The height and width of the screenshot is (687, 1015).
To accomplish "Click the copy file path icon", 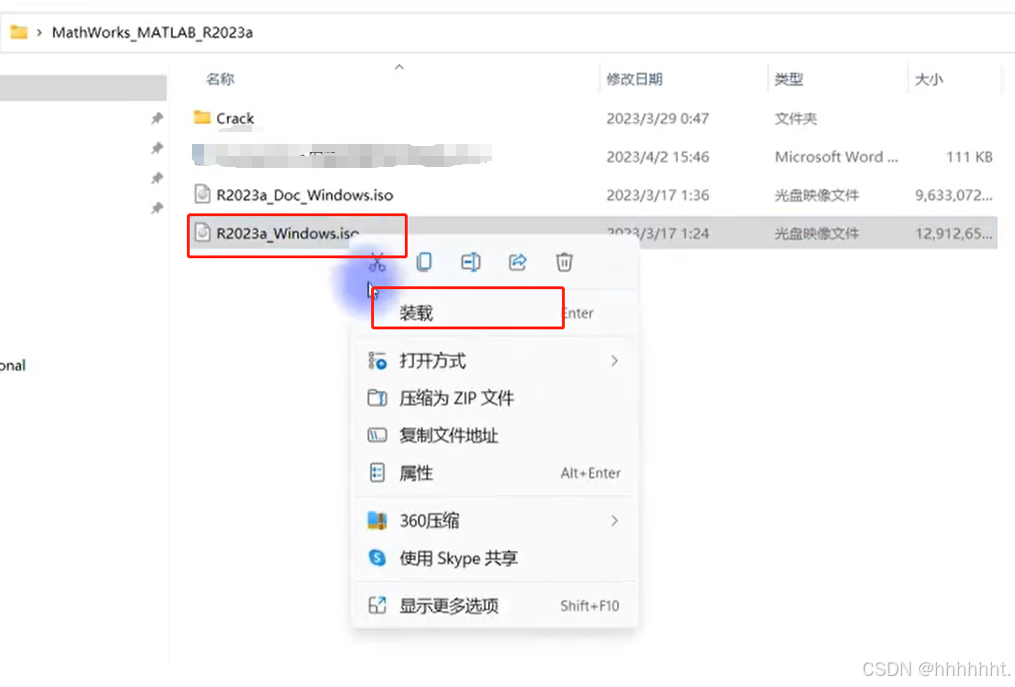I will (377, 435).
